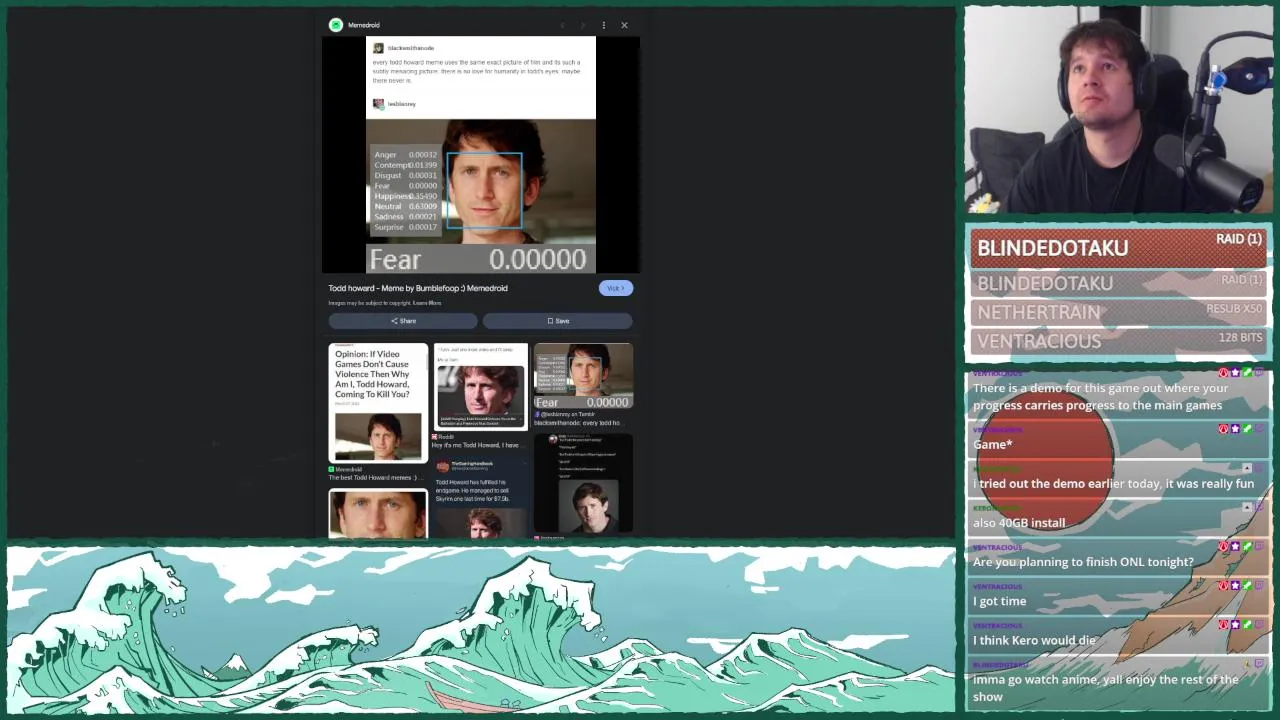Open the close-up Todd Howard face thumbnail
This screenshot has height=720, width=1280.
pos(378,514)
